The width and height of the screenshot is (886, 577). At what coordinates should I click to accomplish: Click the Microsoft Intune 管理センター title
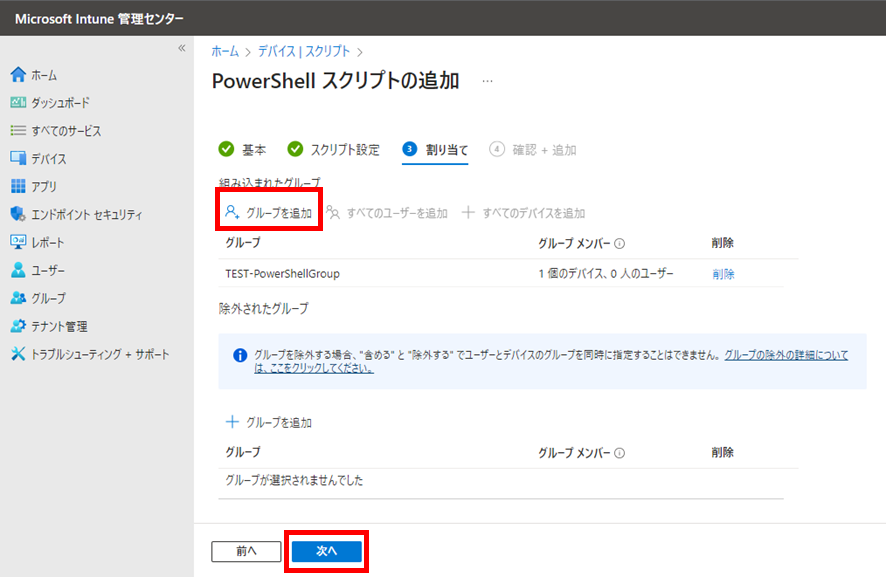click(99, 19)
